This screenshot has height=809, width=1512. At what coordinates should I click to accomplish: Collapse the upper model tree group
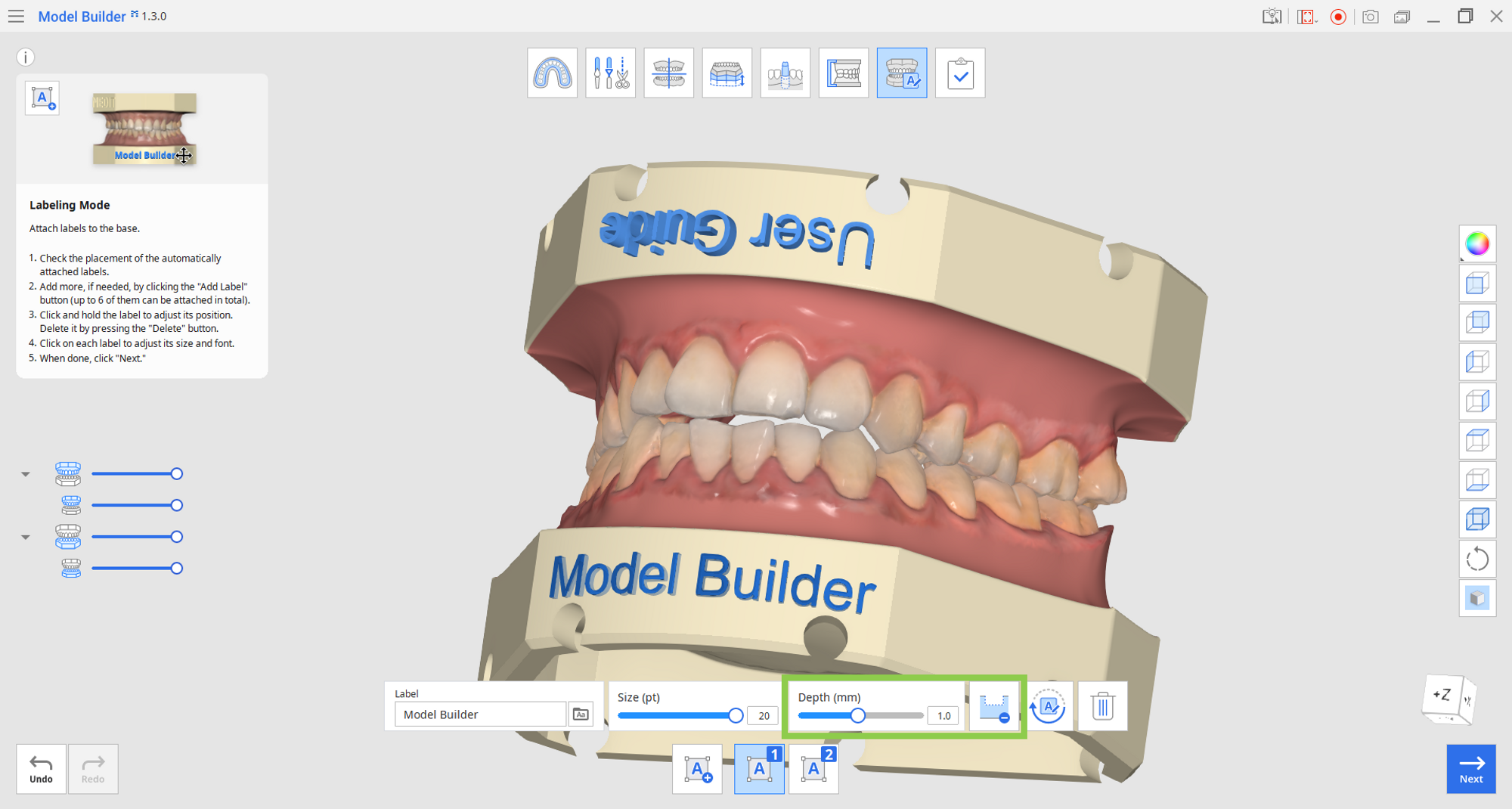26,474
